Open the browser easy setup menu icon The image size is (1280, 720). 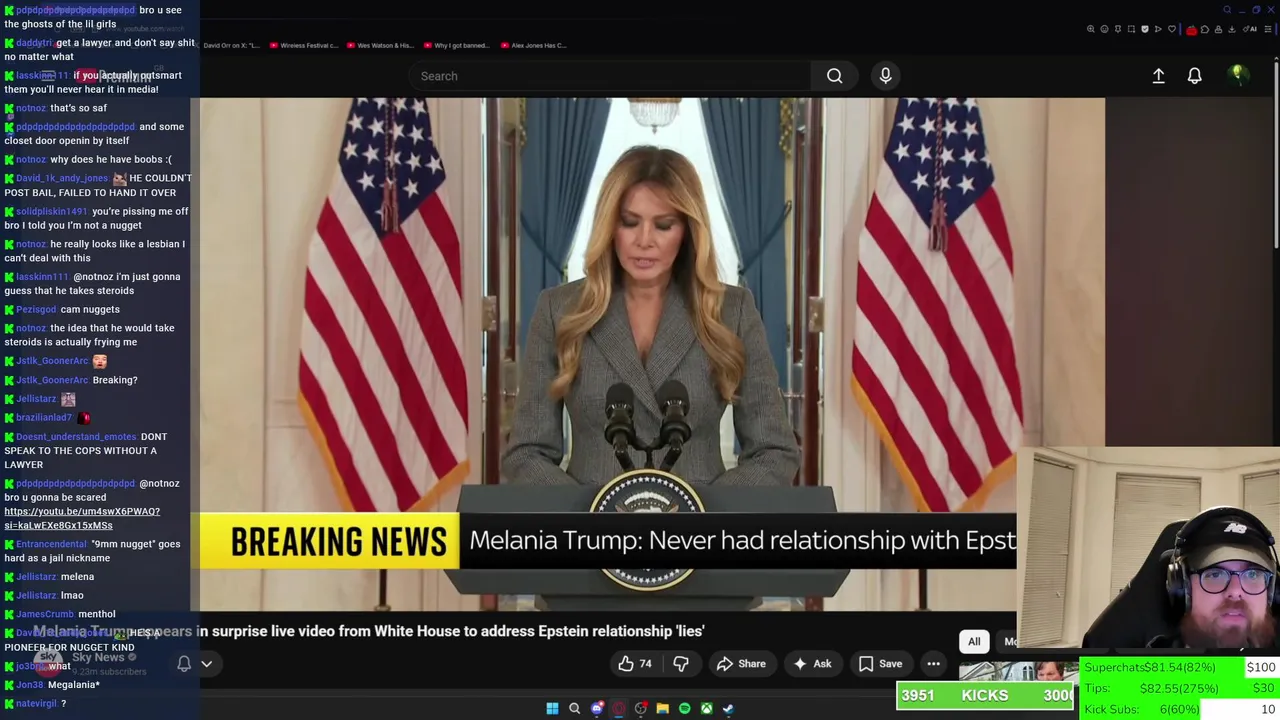coord(1268,29)
